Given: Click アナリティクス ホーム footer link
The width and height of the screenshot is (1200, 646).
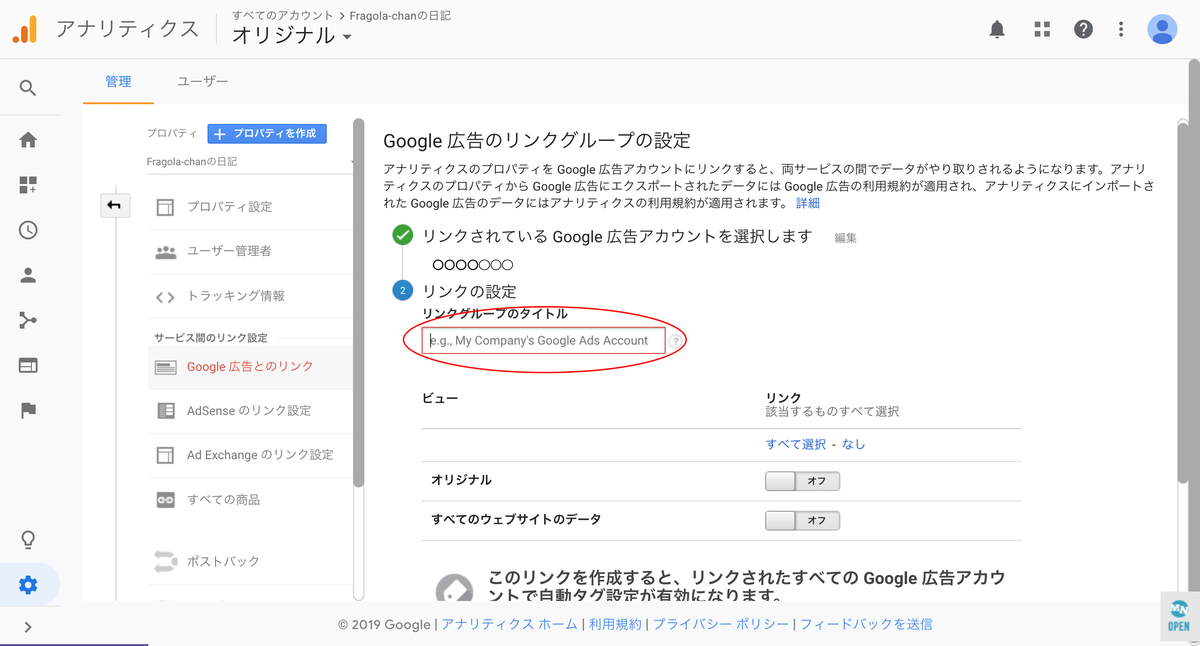Looking at the screenshot, I should click(509, 624).
